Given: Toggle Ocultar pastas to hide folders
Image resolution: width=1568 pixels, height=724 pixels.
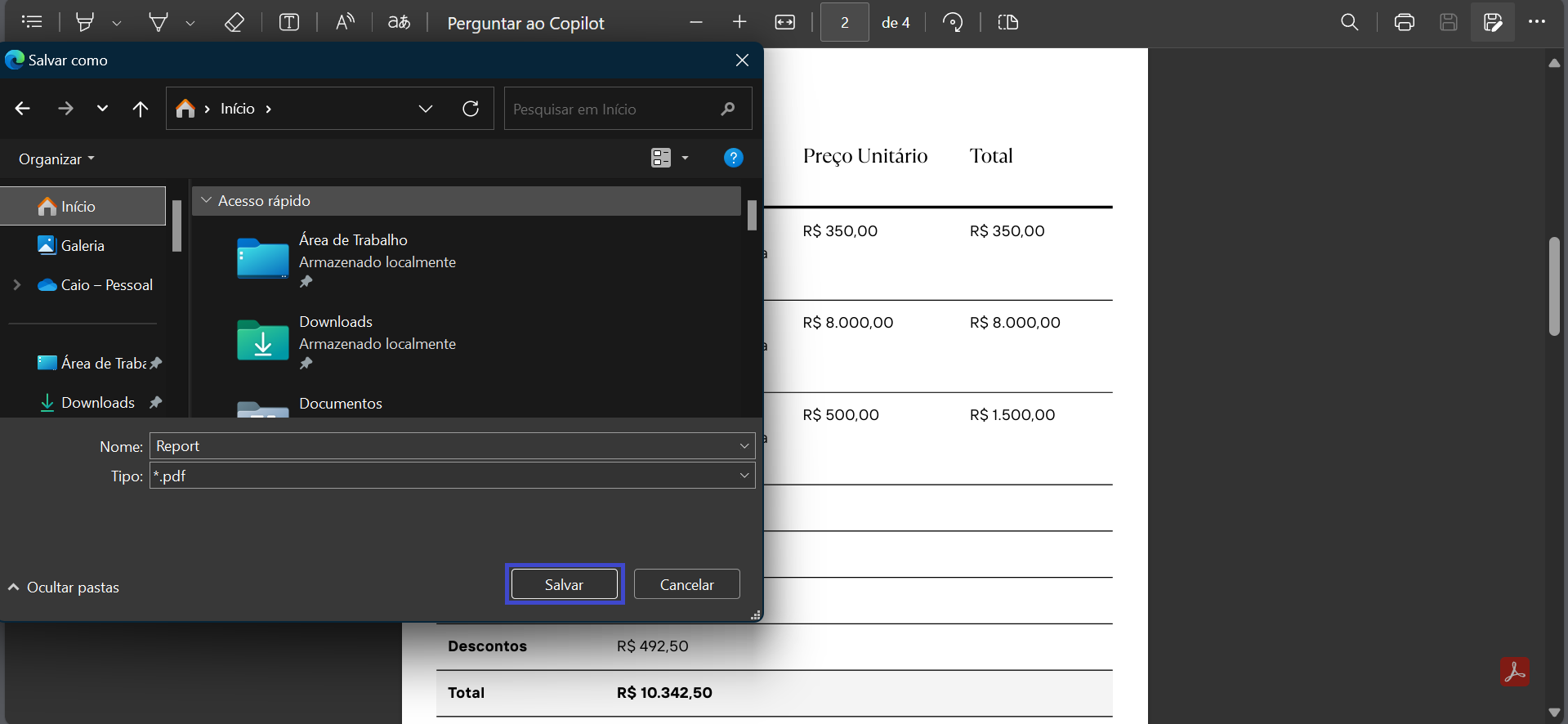Looking at the screenshot, I should 64,588.
